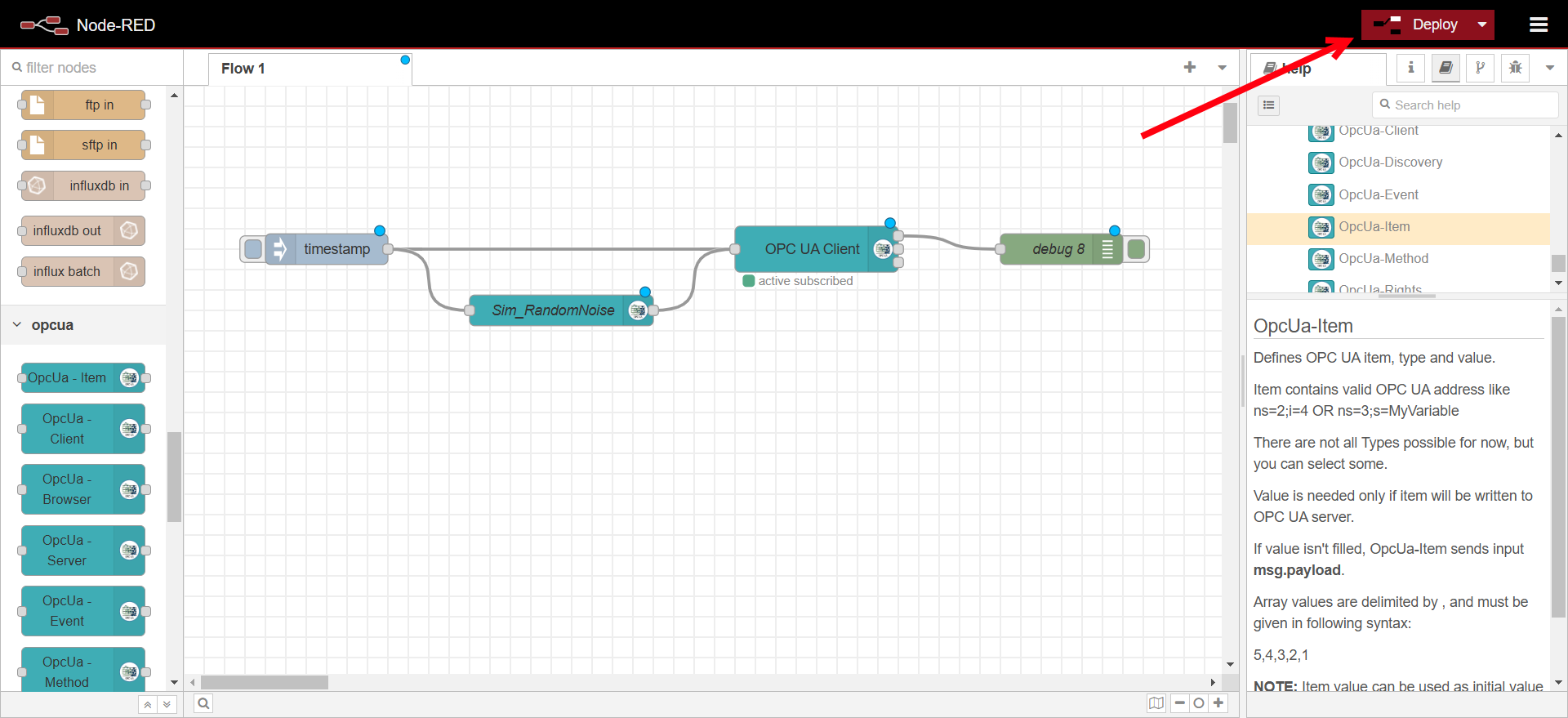Toggle the help topics list button

pyautogui.click(x=1268, y=105)
